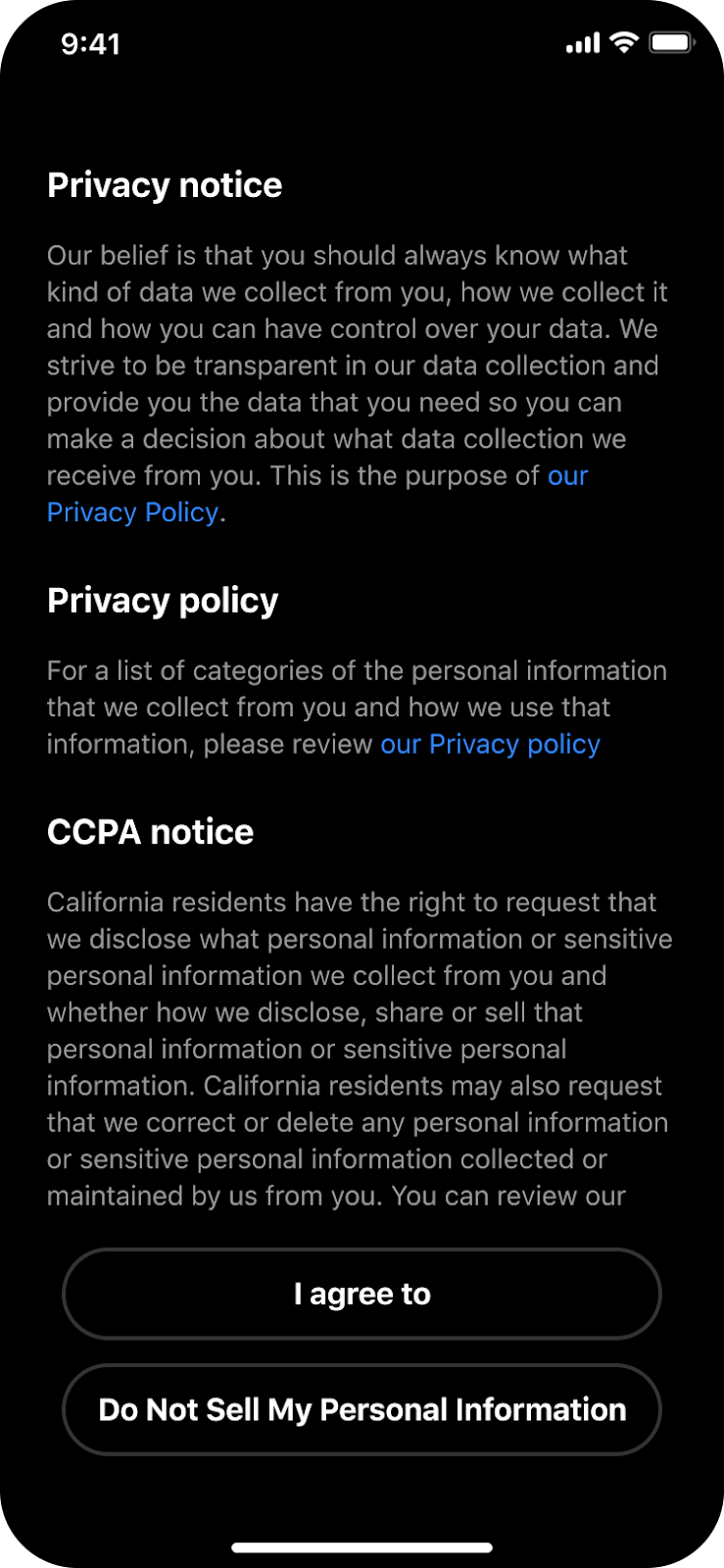Click the line "For a list of categories"
724x1568 pixels.
357,671
